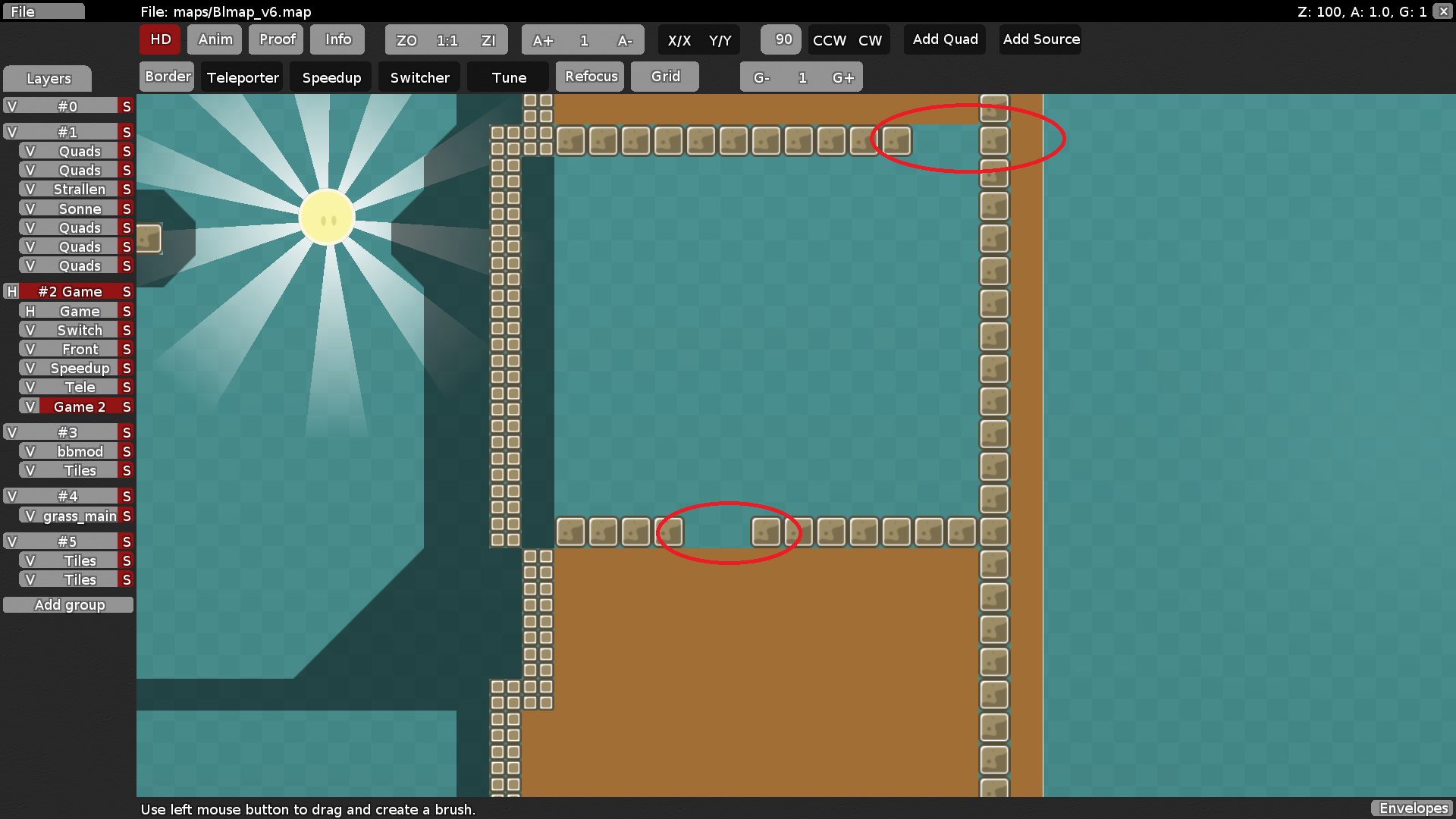
Task: Switch to the Envelopes panel
Action: coord(1412,808)
